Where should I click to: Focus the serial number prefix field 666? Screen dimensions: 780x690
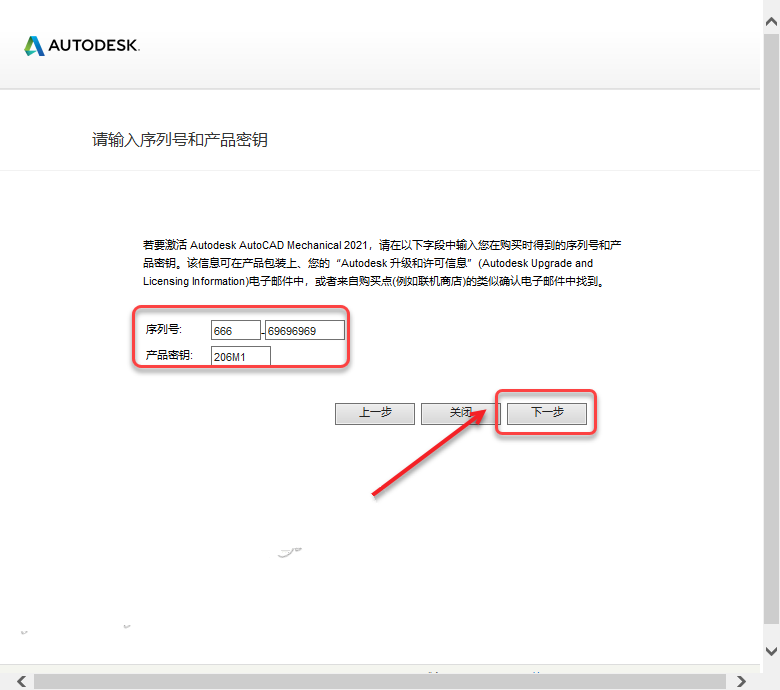236,330
